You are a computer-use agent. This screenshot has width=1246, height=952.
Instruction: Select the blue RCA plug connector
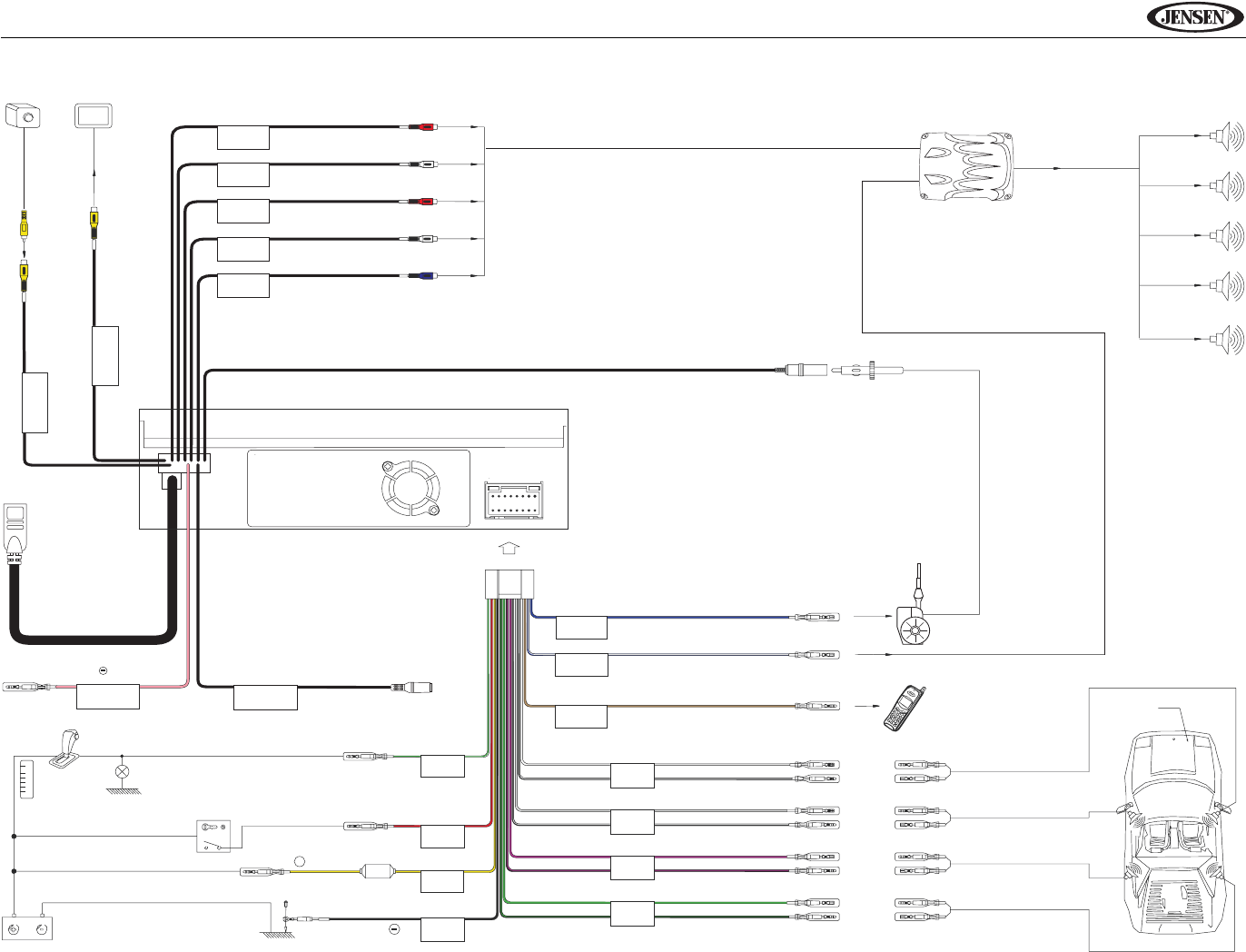[x=419, y=274]
